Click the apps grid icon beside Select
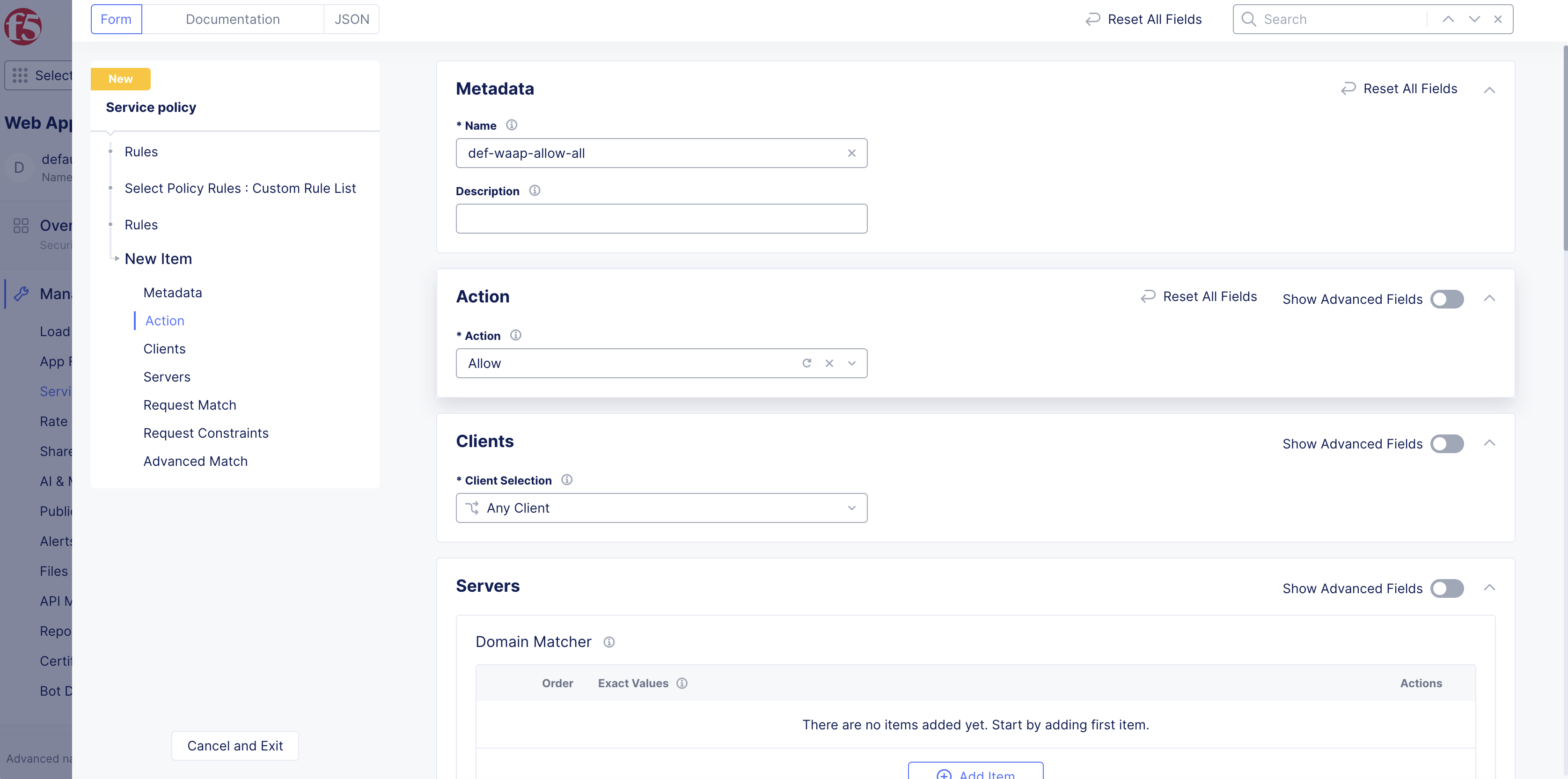Screen dimensions: 1568x779 20,75
